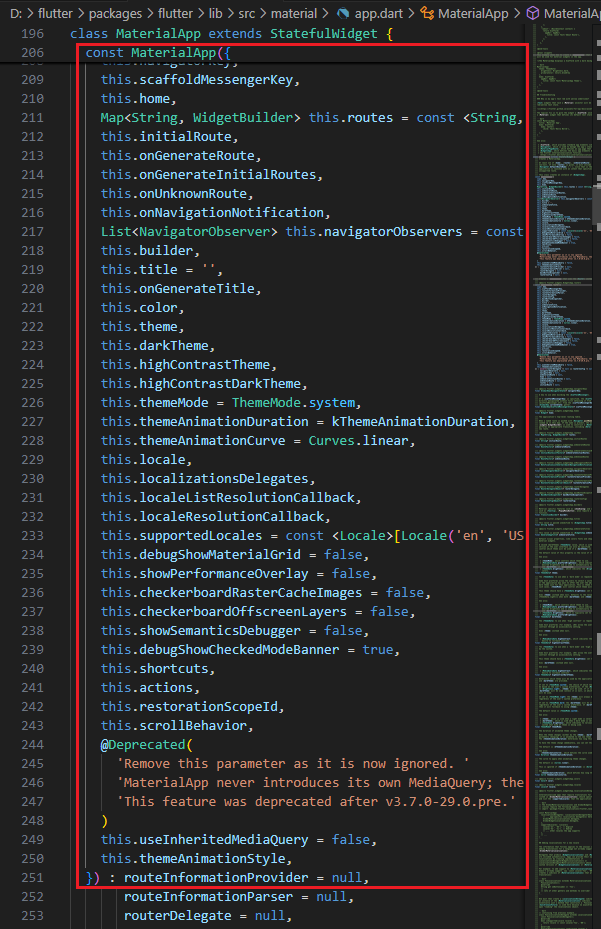The height and width of the screenshot is (929, 601).
Task: Place cursor on this.localizationsDelegates
Action: (208, 478)
